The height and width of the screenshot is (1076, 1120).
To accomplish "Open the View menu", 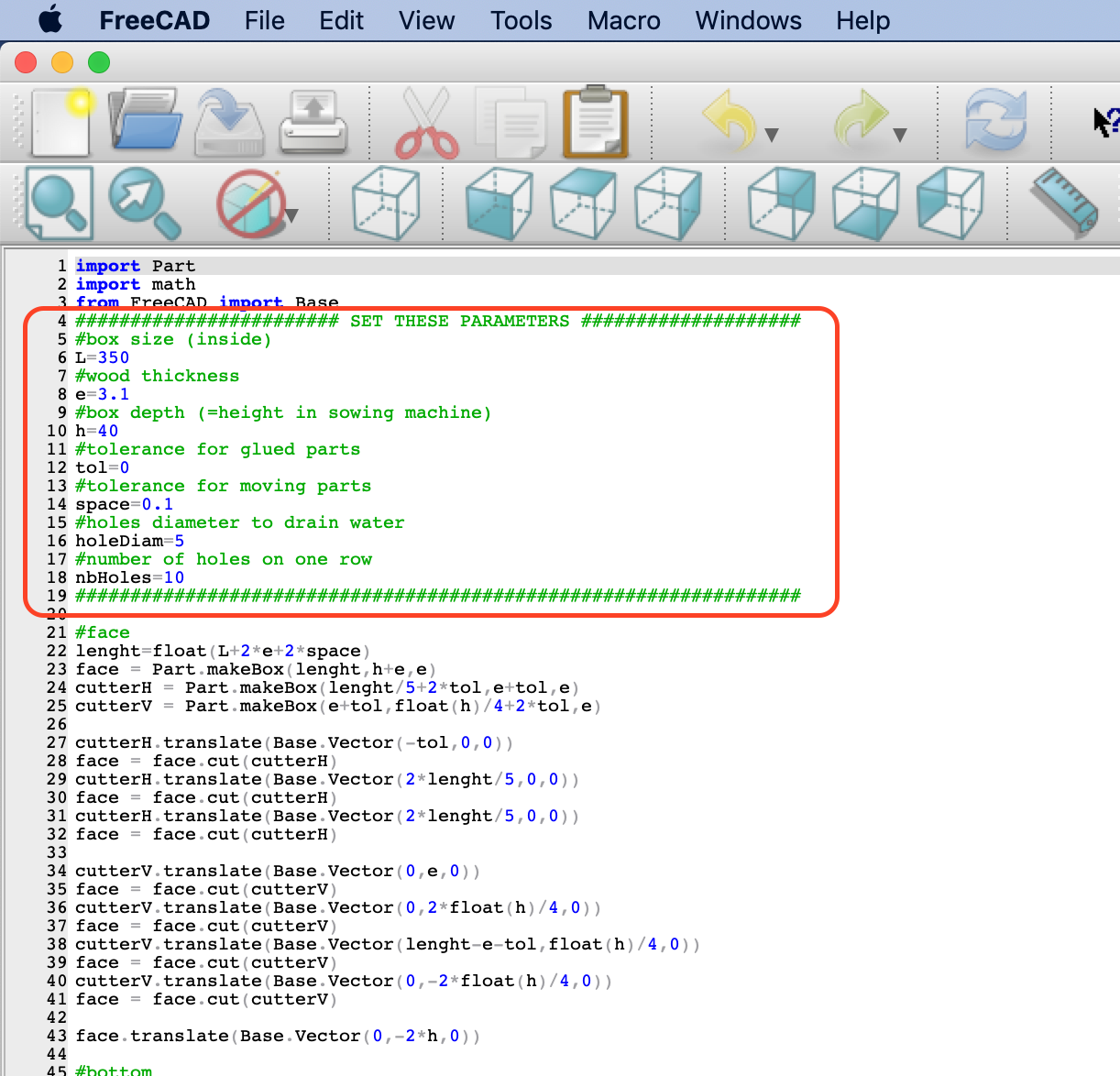I will 427,20.
